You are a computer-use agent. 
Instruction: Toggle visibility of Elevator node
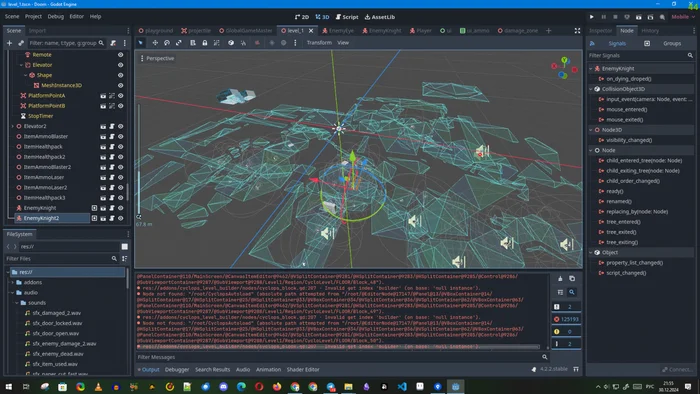121,65
